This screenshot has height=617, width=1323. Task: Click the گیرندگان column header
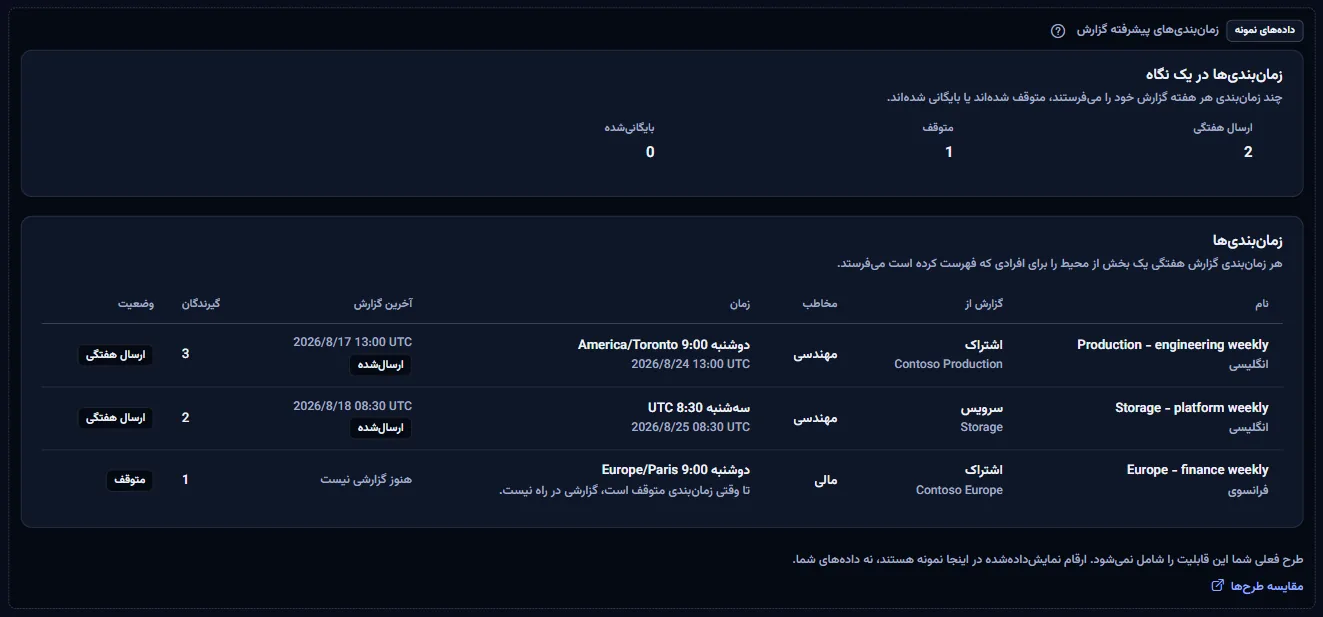pyautogui.click(x=200, y=304)
